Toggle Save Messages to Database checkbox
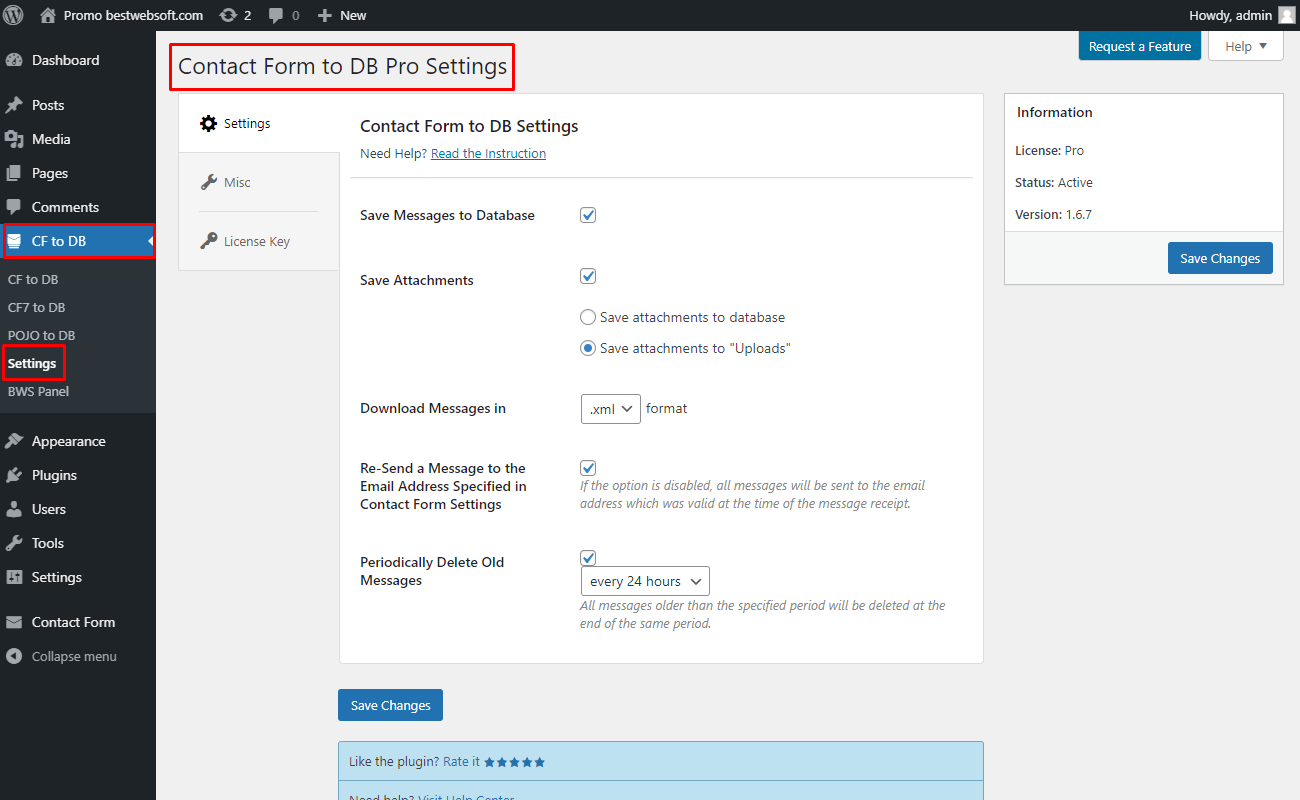The image size is (1300, 800). pos(588,215)
